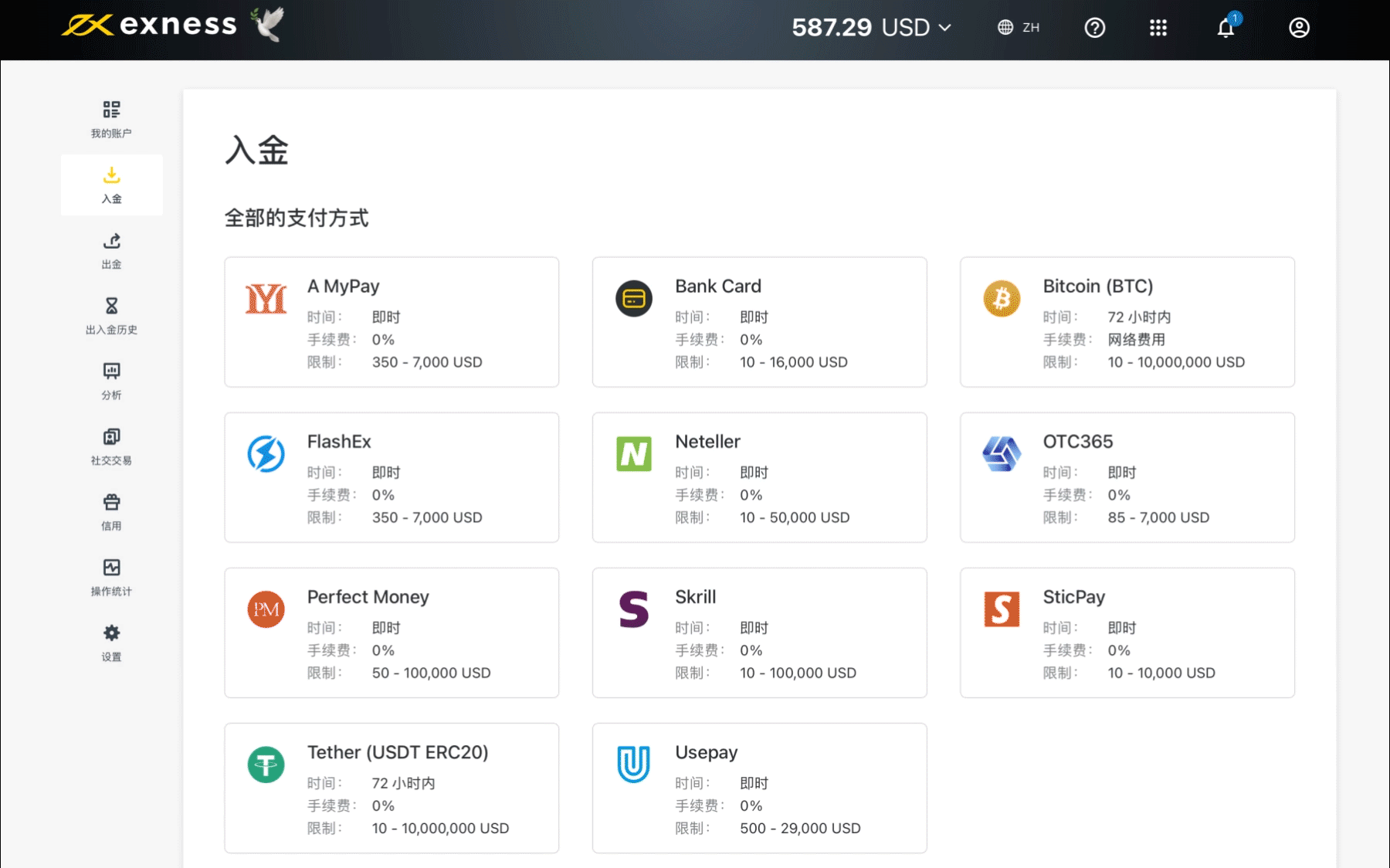The width and height of the screenshot is (1390, 868).
Task: Open 出入金历史 transaction history
Action: [x=111, y=316]
